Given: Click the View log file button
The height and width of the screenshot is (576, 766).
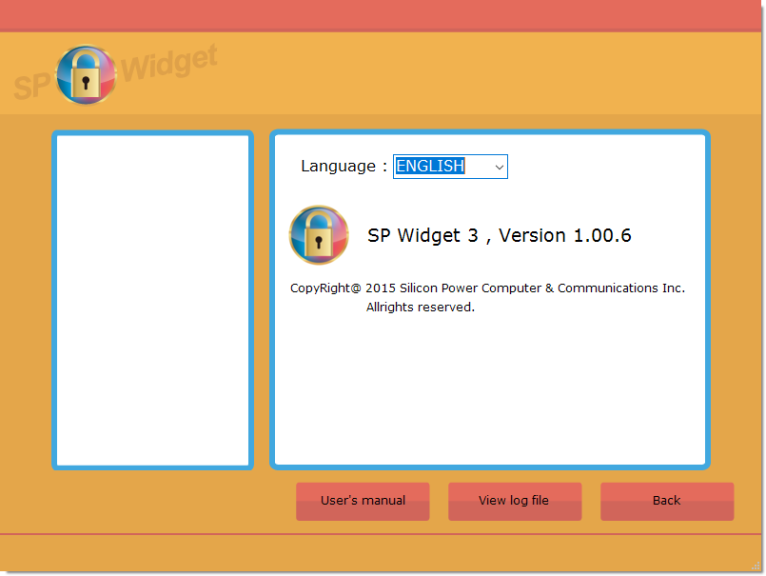Looking at the screenshot, I should pos(515,501).
